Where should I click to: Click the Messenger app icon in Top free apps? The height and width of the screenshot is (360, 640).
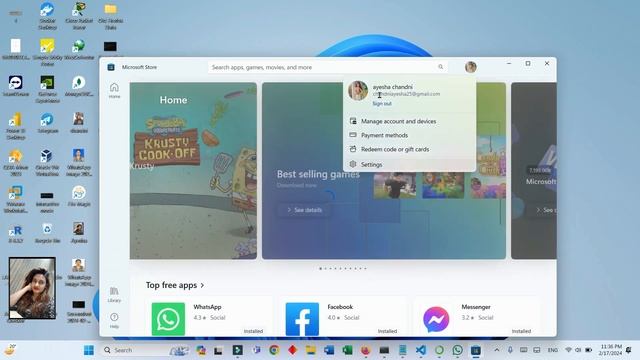[436, 319]
